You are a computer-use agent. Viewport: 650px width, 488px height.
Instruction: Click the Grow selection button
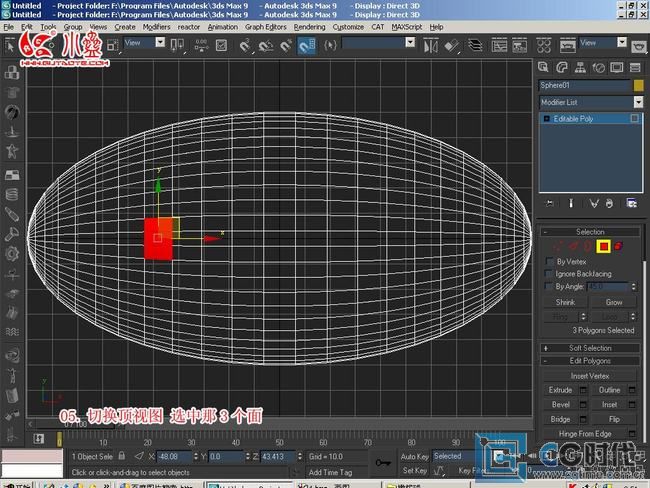[x=614, y=302]
